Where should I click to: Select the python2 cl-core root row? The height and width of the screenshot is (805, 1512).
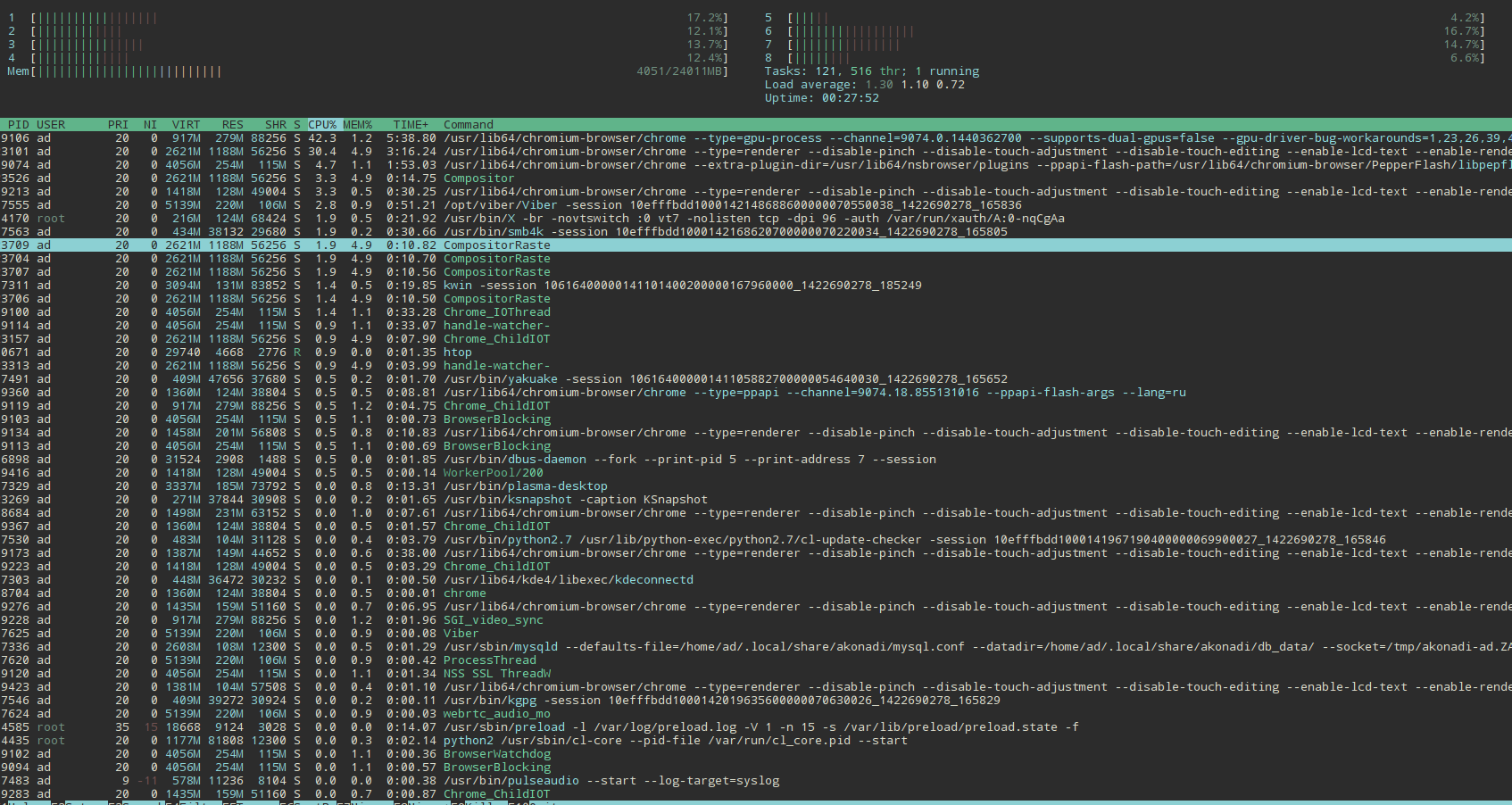[756, 741]
